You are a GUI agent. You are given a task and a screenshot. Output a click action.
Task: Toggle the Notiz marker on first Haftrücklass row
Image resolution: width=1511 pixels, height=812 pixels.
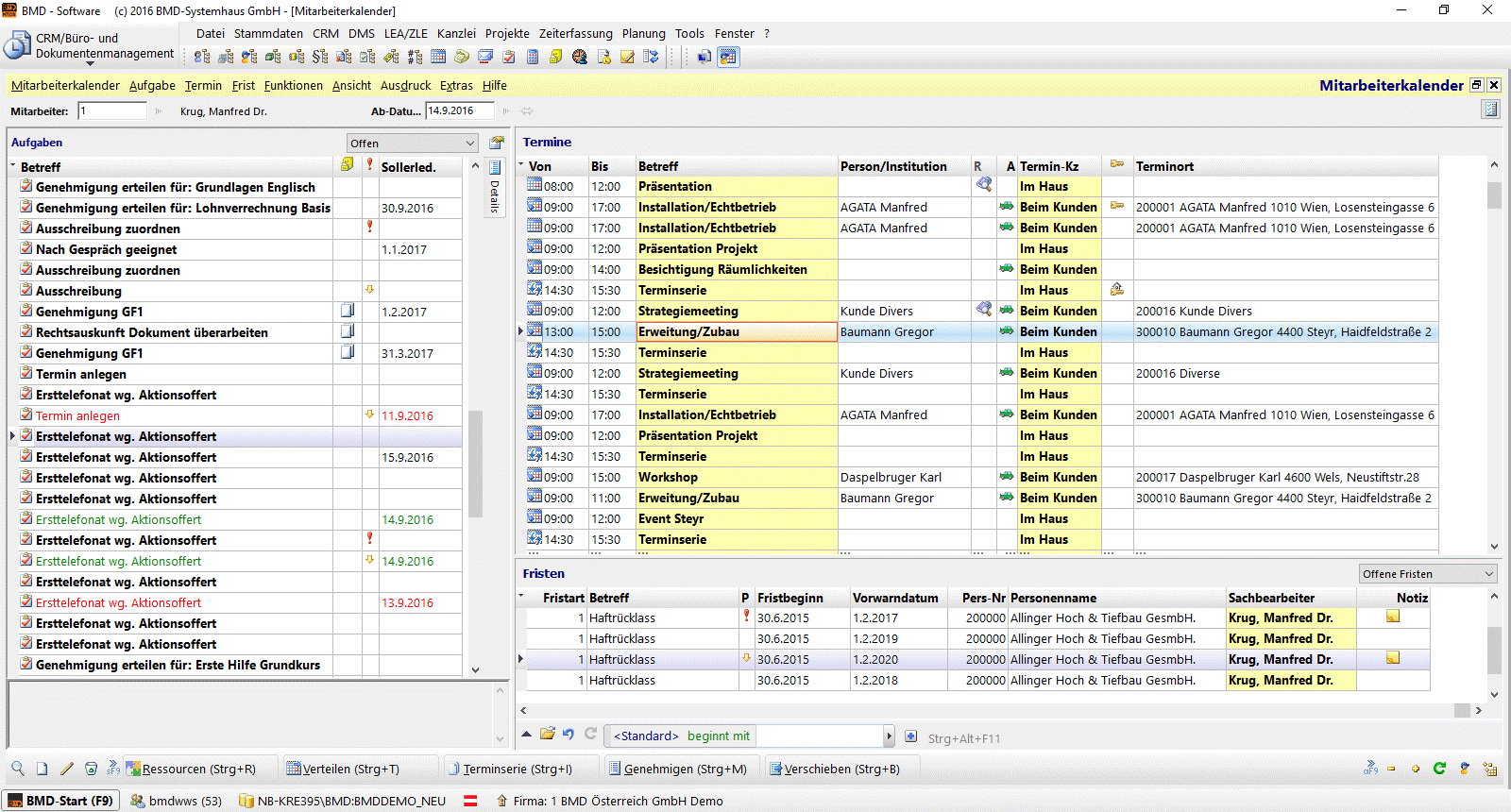[x=1393, y=617]
